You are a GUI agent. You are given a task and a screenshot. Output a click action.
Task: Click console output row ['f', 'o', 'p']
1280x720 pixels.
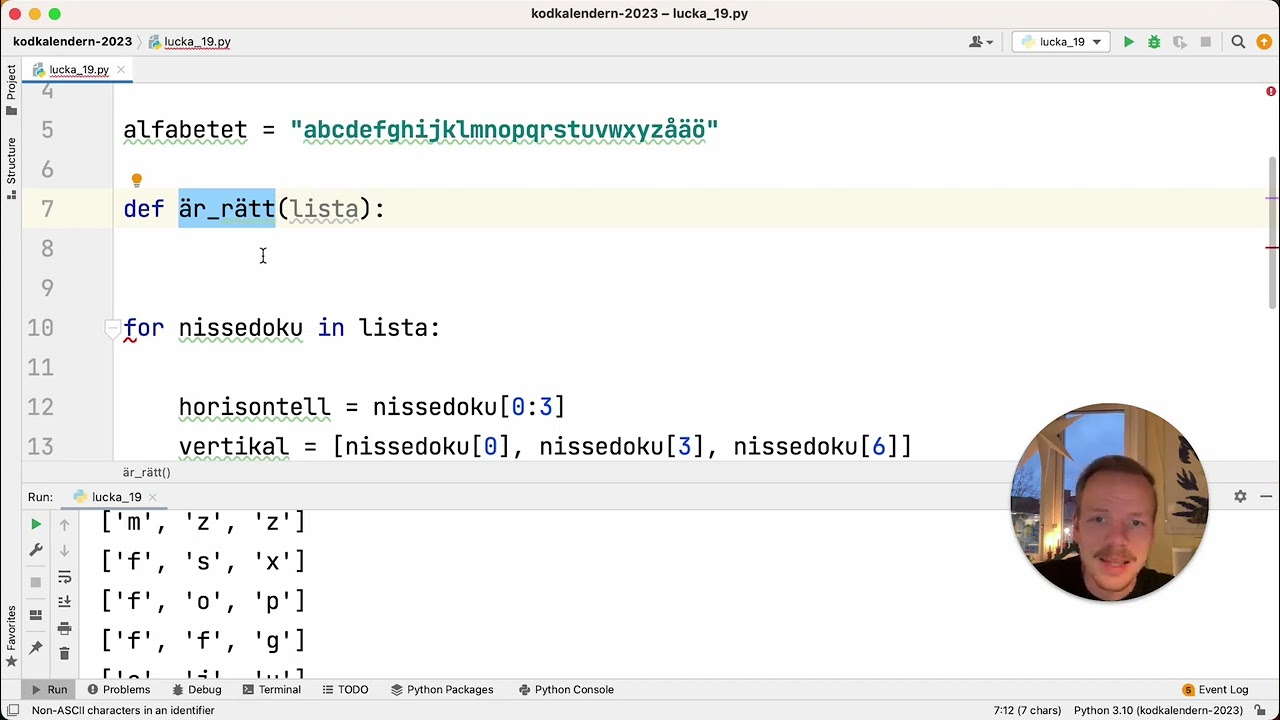coord(204,602)
